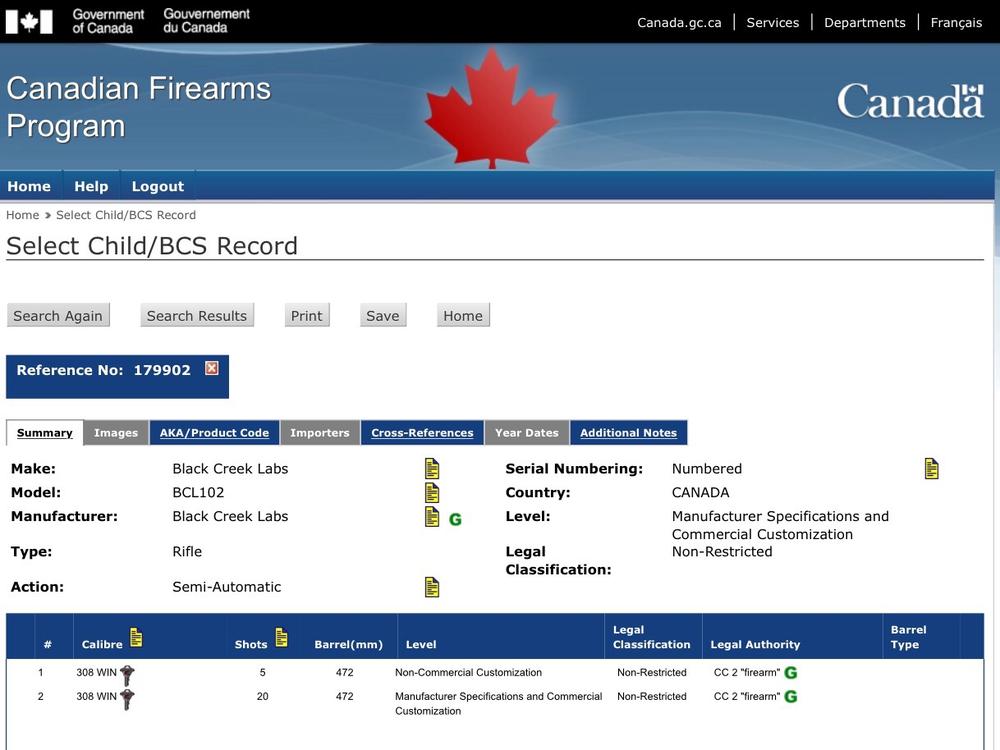Viewport: 1000px width, 750px height.
Task: Open the Services link in top bar
Action: pyautogui.click(x=772, y=22)
